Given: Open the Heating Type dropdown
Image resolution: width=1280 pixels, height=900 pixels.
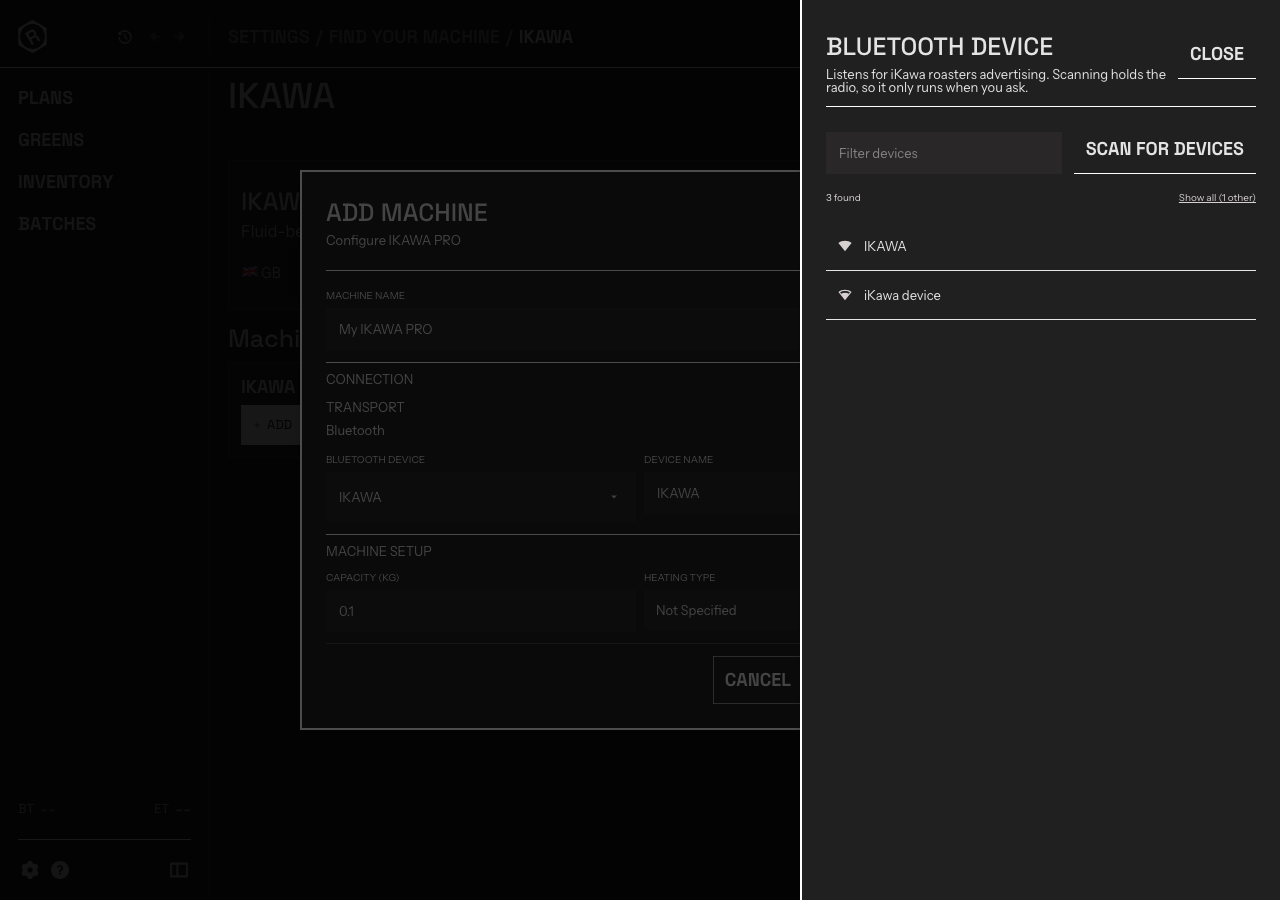Looking at the screenshot, I should pyautogui.click(x=722, y=610).
